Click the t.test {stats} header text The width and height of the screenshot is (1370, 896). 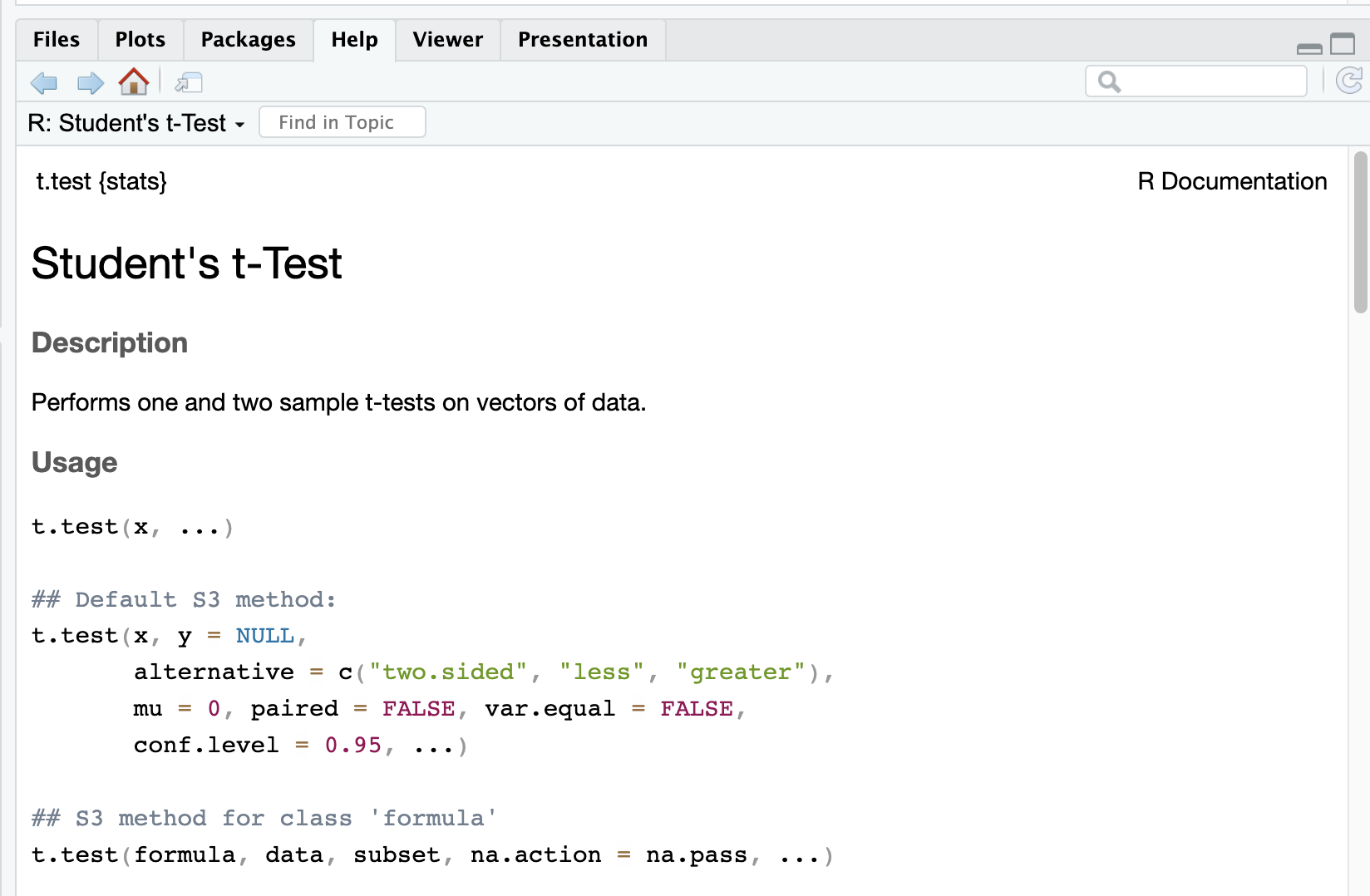click(x=101, y=181)
